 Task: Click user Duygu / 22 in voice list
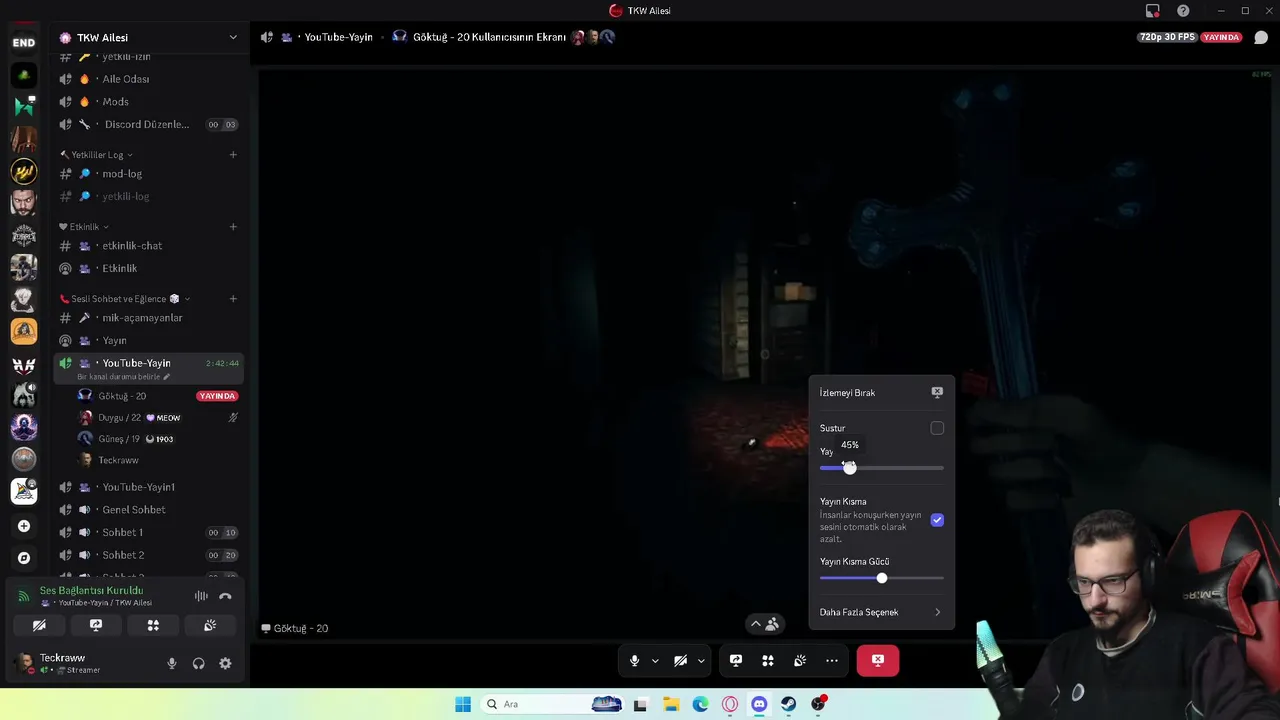158,417
